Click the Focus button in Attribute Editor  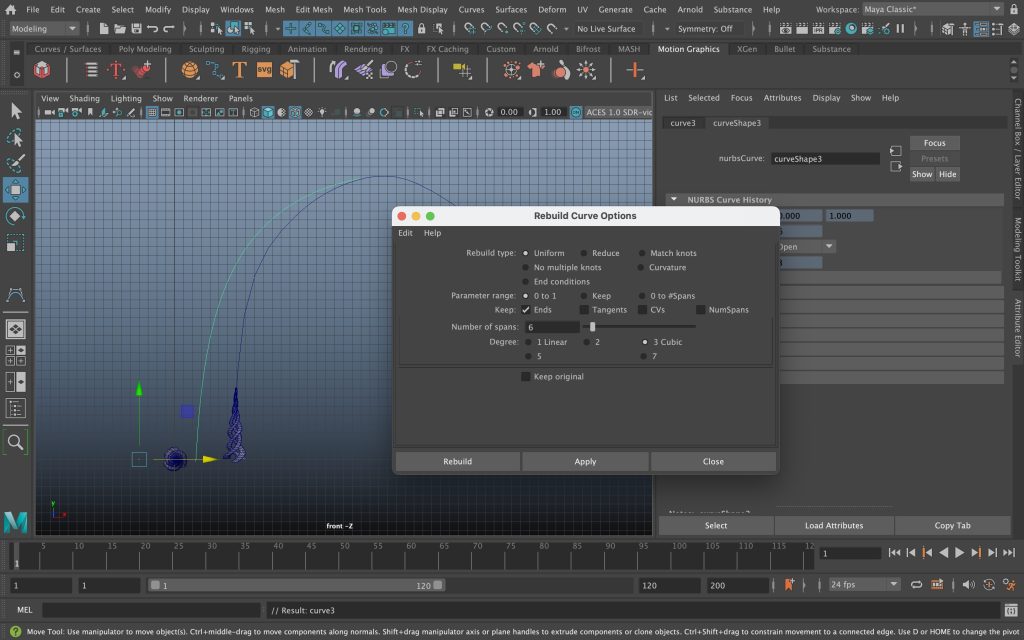935,143
